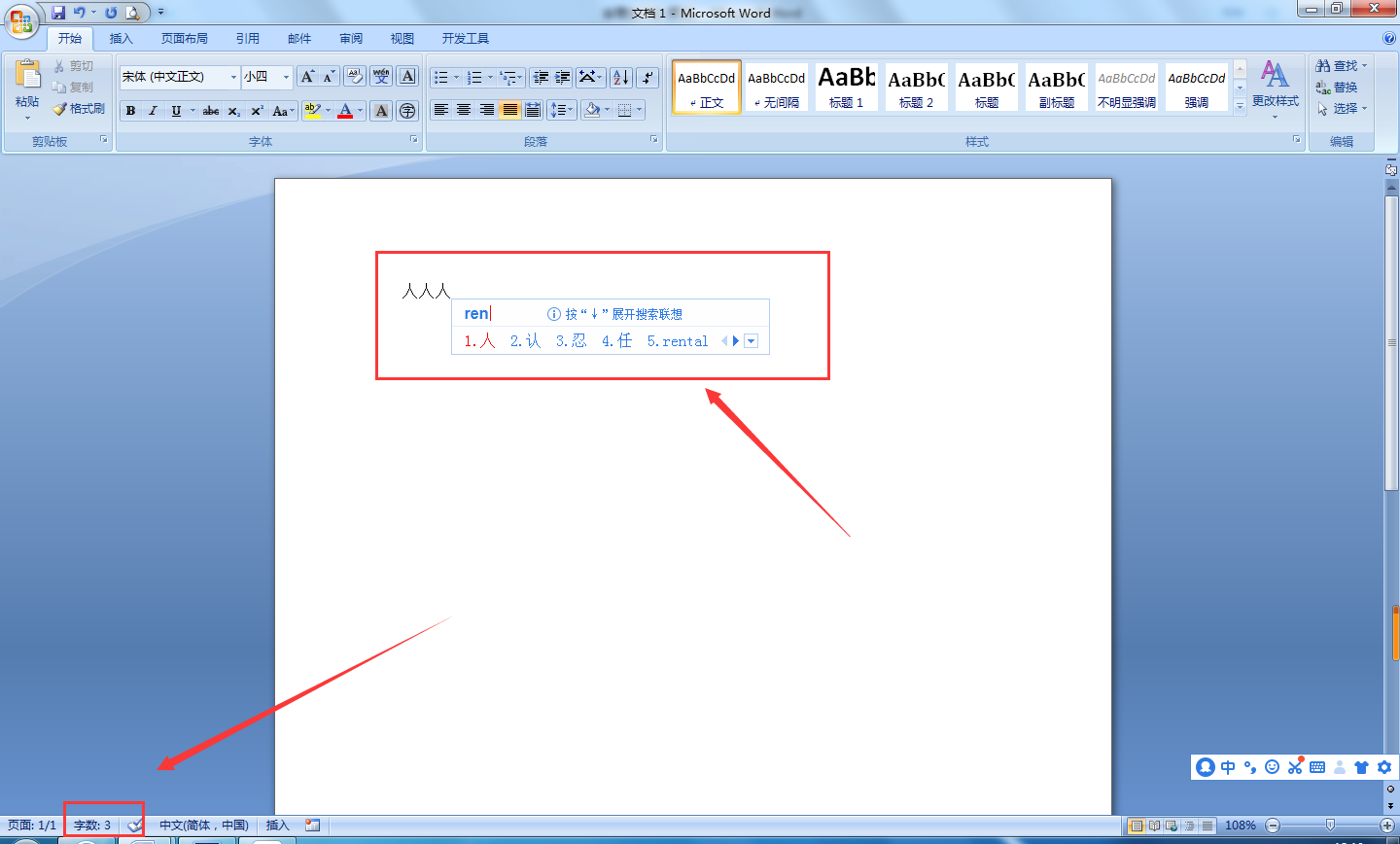The image size is (1400, 844).
Task: Toggle distributed alignment
Action: (533, 110)
